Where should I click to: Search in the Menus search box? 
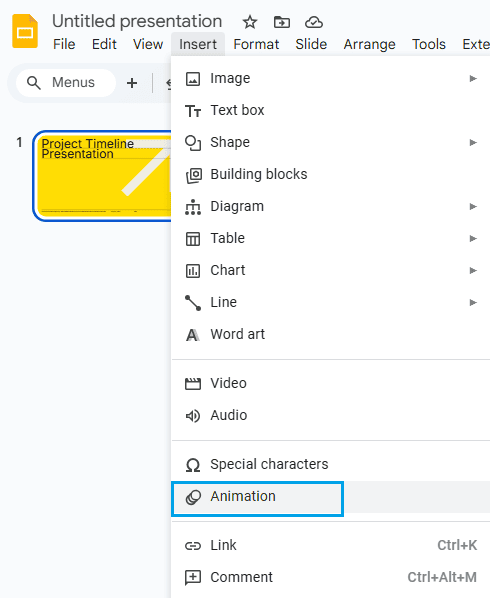pyautogui.click(x=66, y=83)
